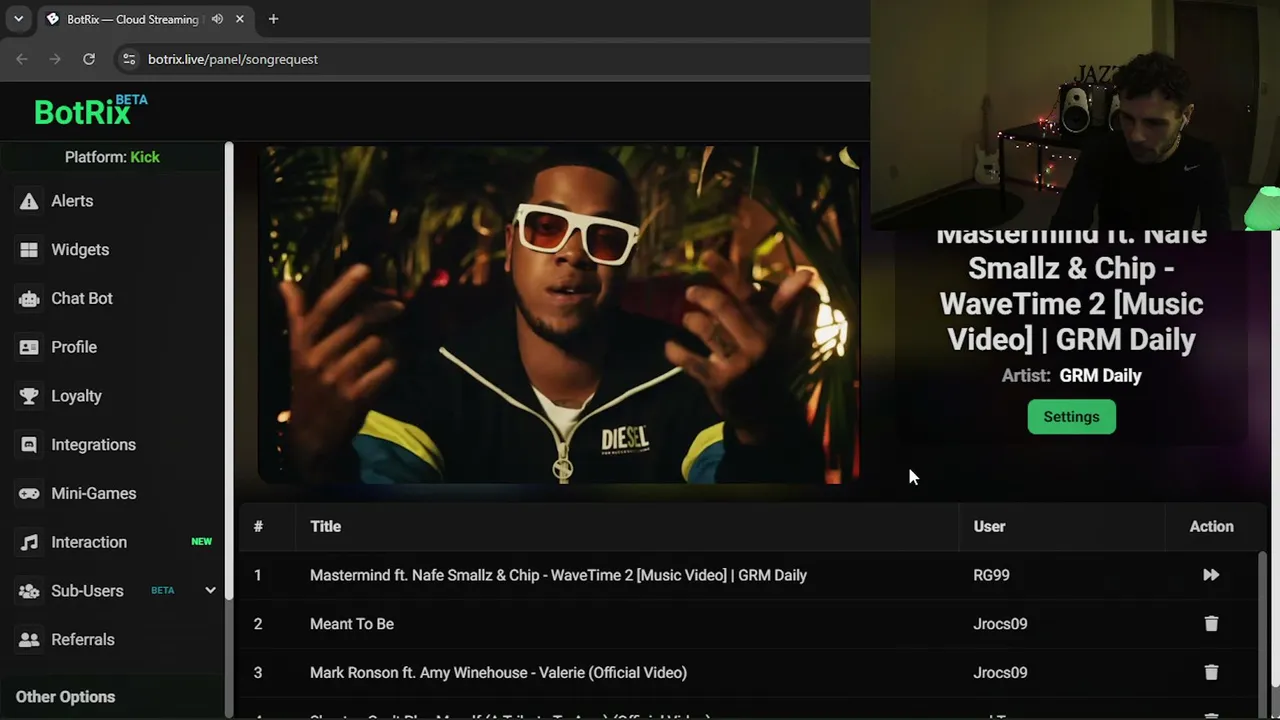Image resolution: width=1280 pixels, height=720 pixels.
Task: Click the BETA badge beside Sub-Users
Action: click(x=162, y=591)
